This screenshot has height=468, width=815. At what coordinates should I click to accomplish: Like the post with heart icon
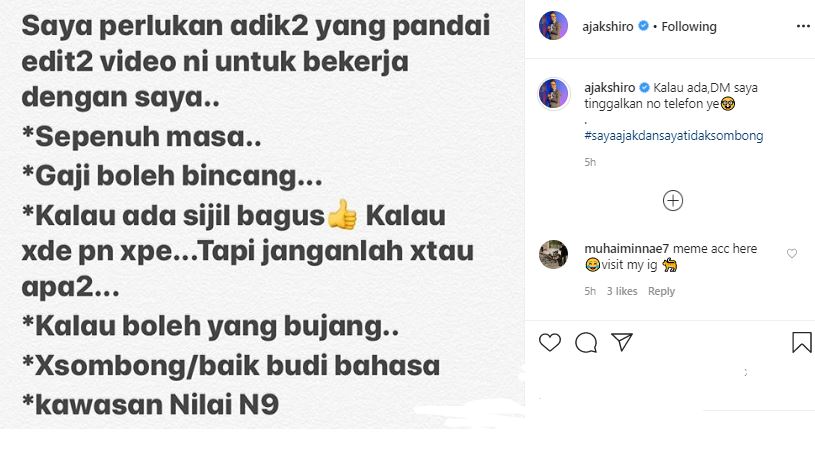549,343
